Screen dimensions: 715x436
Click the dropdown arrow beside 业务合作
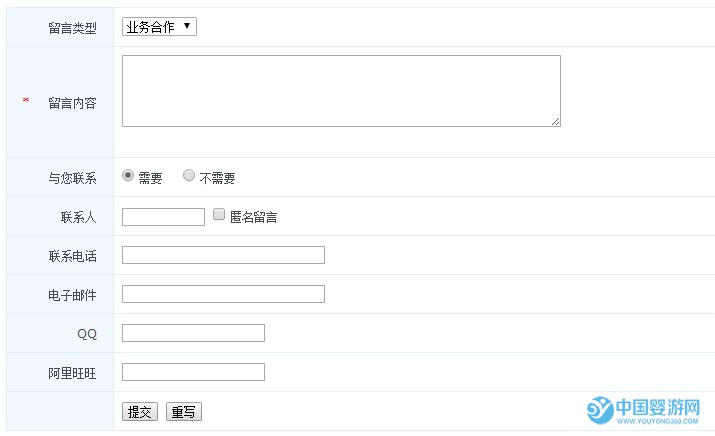coord(187,26)
